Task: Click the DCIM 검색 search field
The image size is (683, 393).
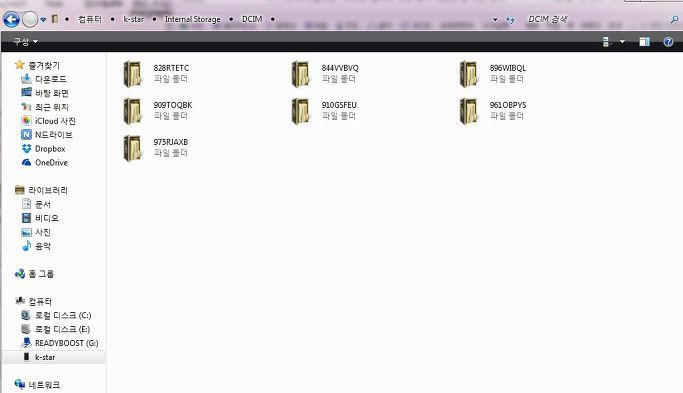Action: pos(597,19)
